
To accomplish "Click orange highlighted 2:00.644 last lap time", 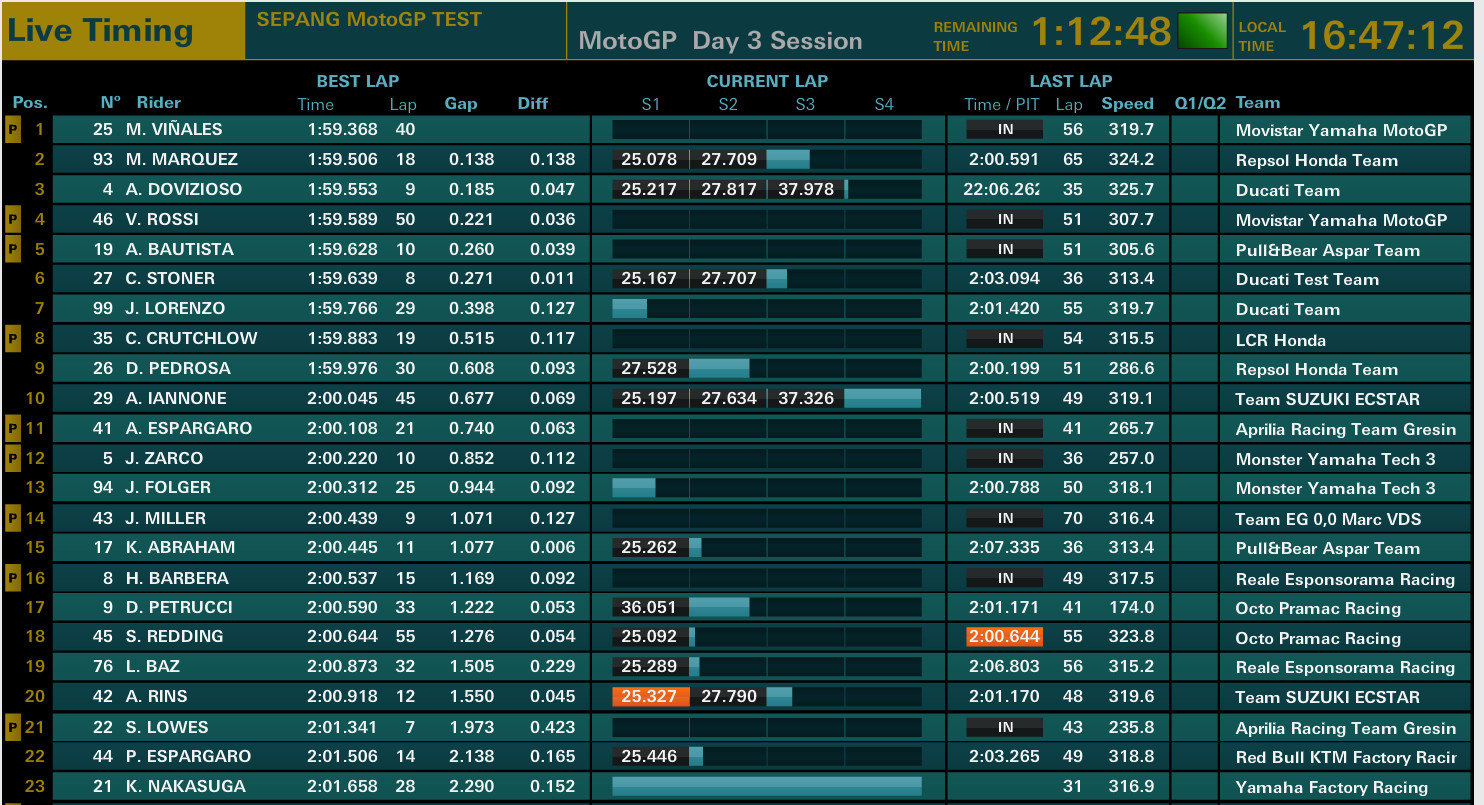I will pyautogui.click(x=1004, y=637).
